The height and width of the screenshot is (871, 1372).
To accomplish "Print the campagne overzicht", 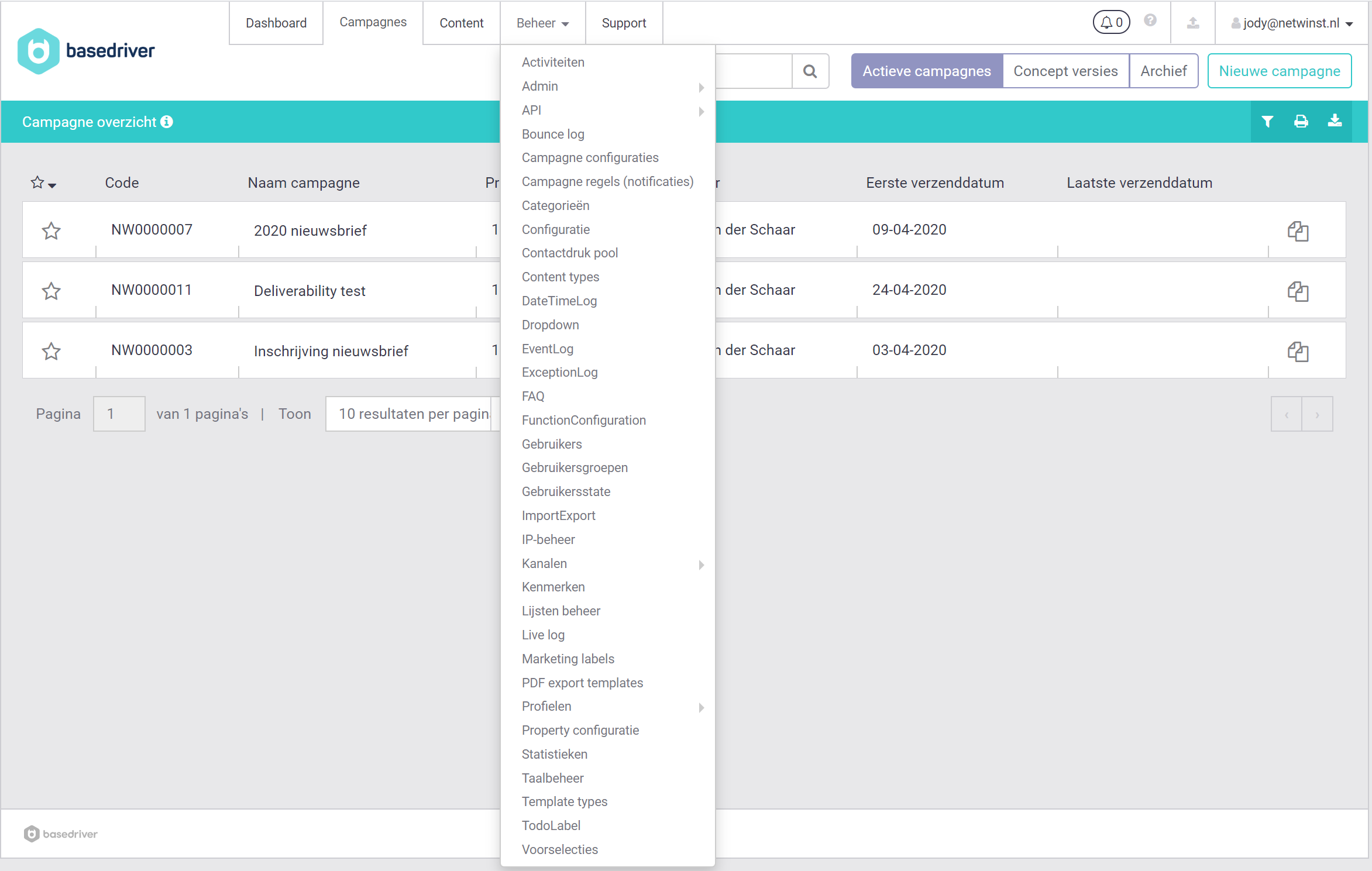I will [x=1301, y=122].
